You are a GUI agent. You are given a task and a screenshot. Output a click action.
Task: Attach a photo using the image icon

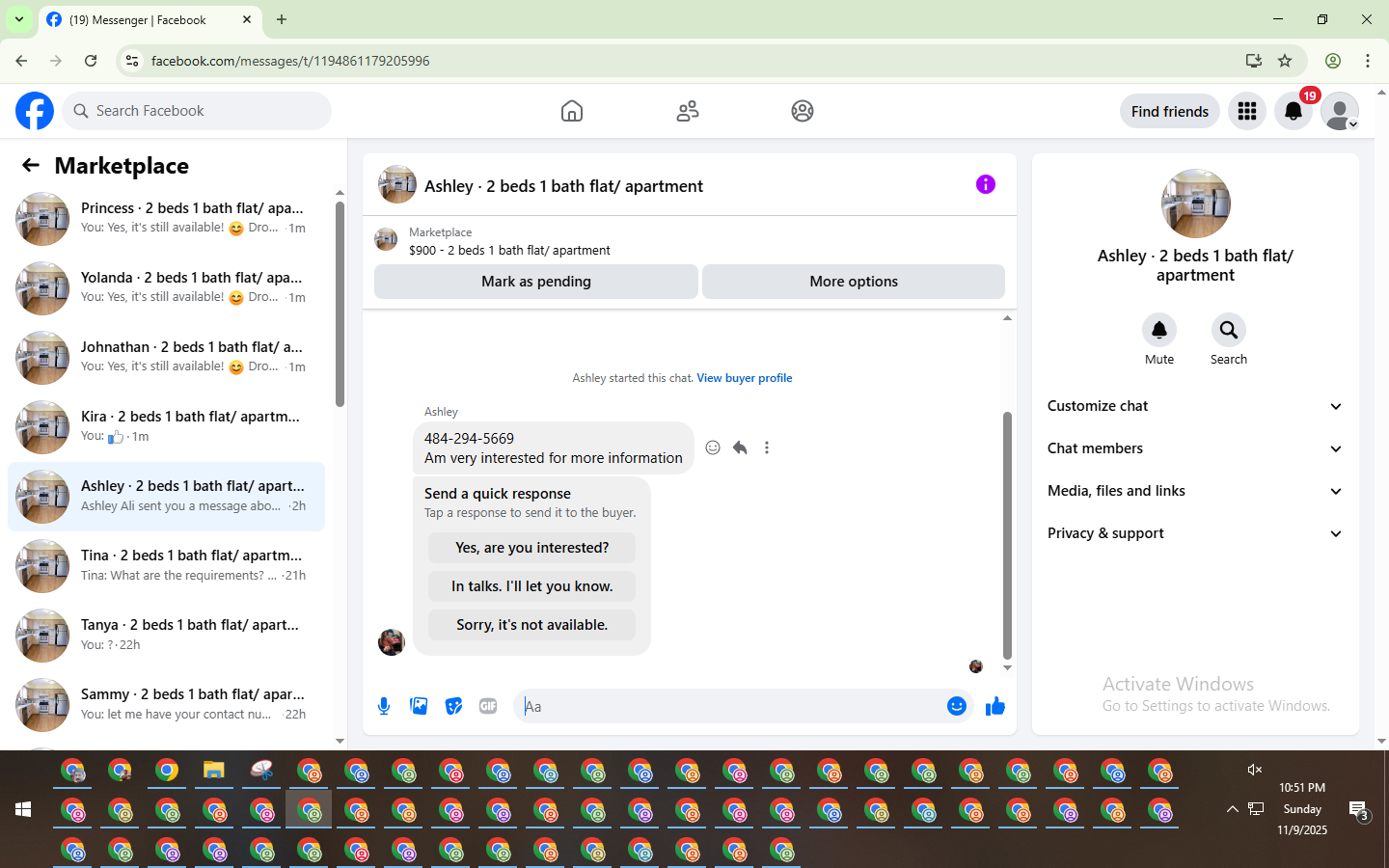tap(419, 706)
